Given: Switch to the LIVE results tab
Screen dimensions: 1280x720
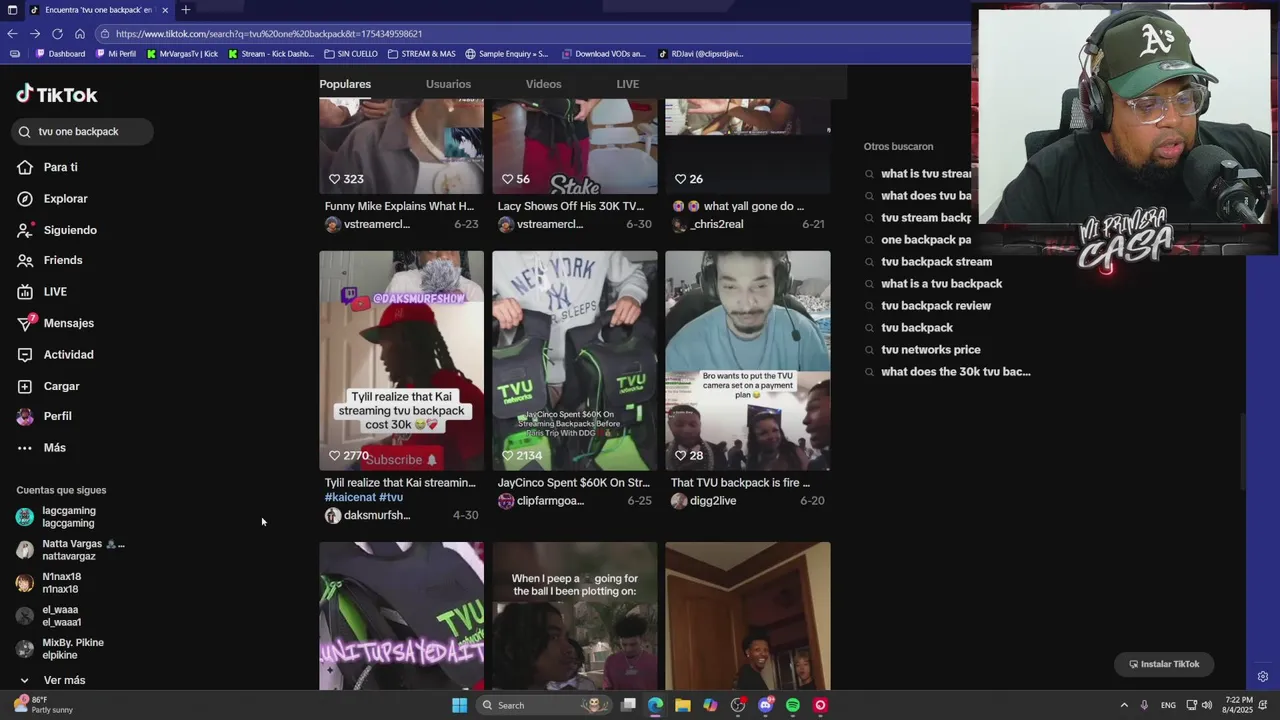Looking at the screenshot, I should (628, 84).
